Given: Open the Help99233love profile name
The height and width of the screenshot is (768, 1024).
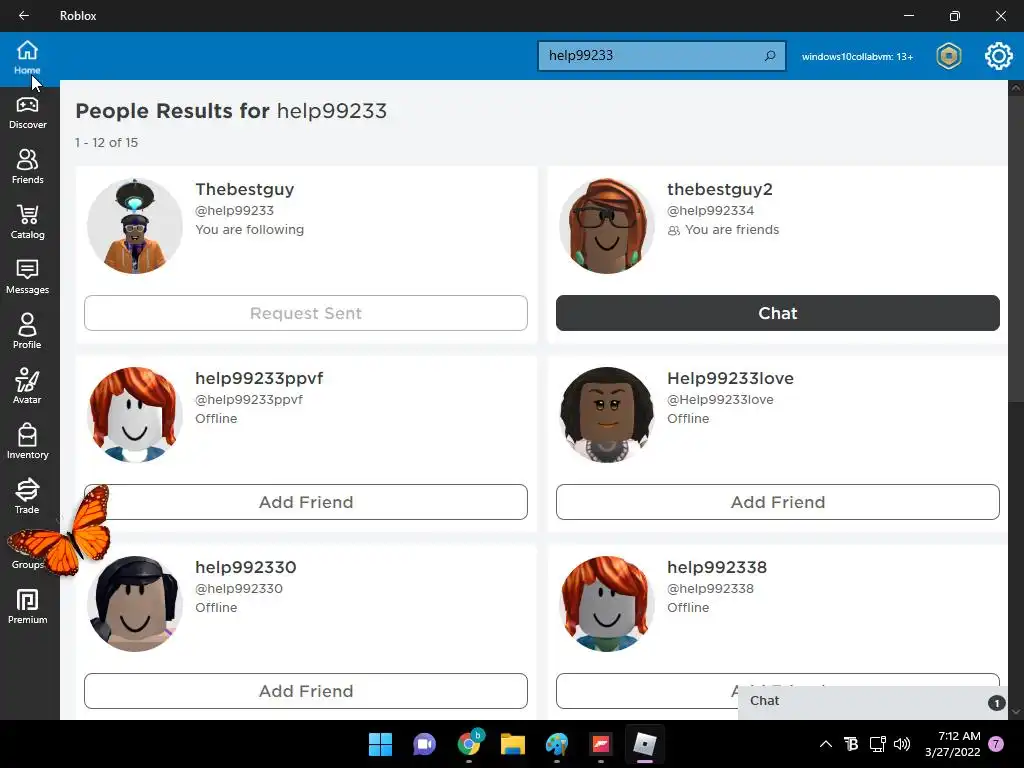Looking at the screenshot, I should [x=730, y=378].
